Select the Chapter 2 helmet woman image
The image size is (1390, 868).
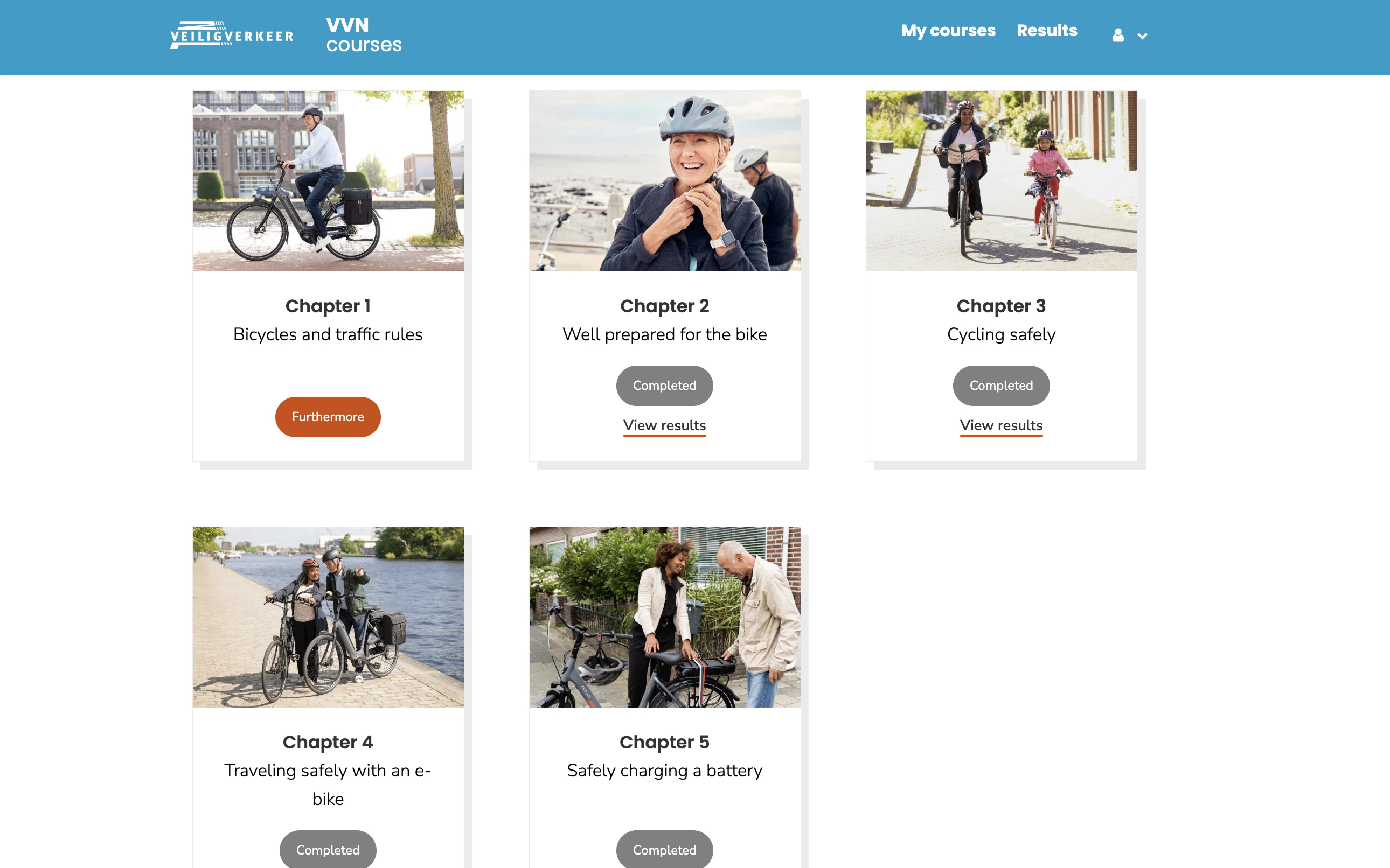(x=664, y=181)
